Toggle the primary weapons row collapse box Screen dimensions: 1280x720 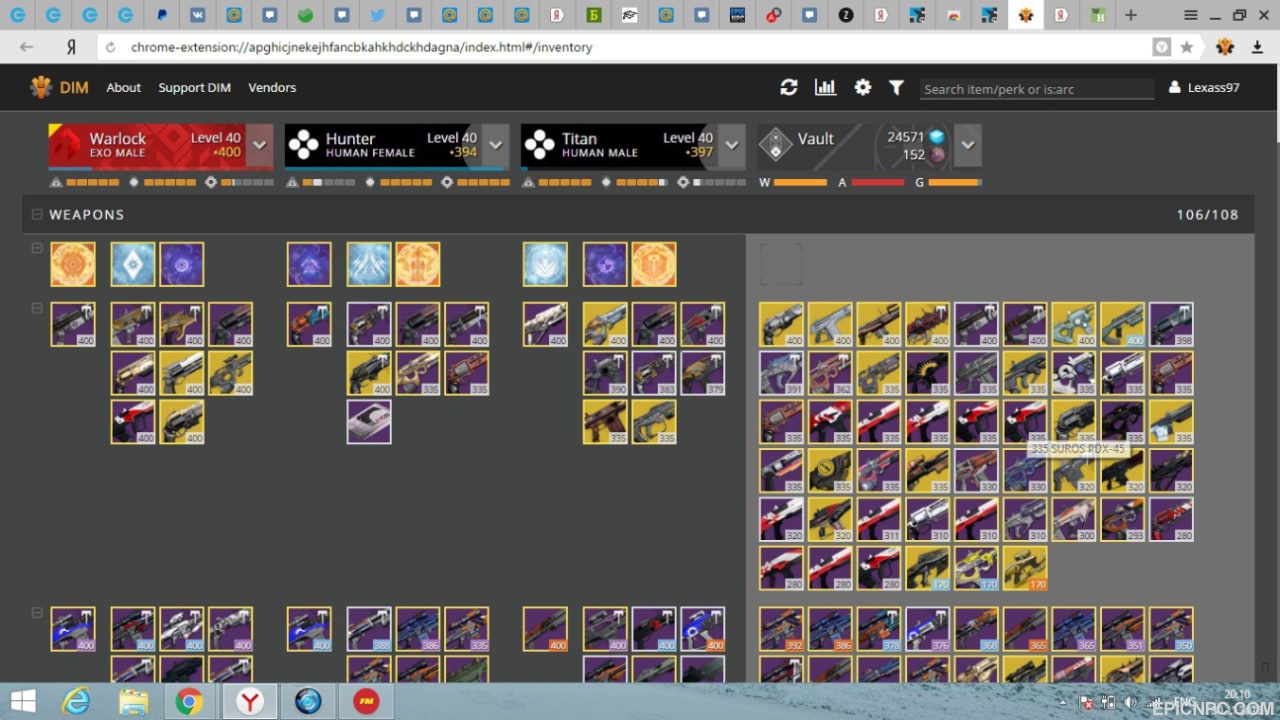(x=37, y=308)
